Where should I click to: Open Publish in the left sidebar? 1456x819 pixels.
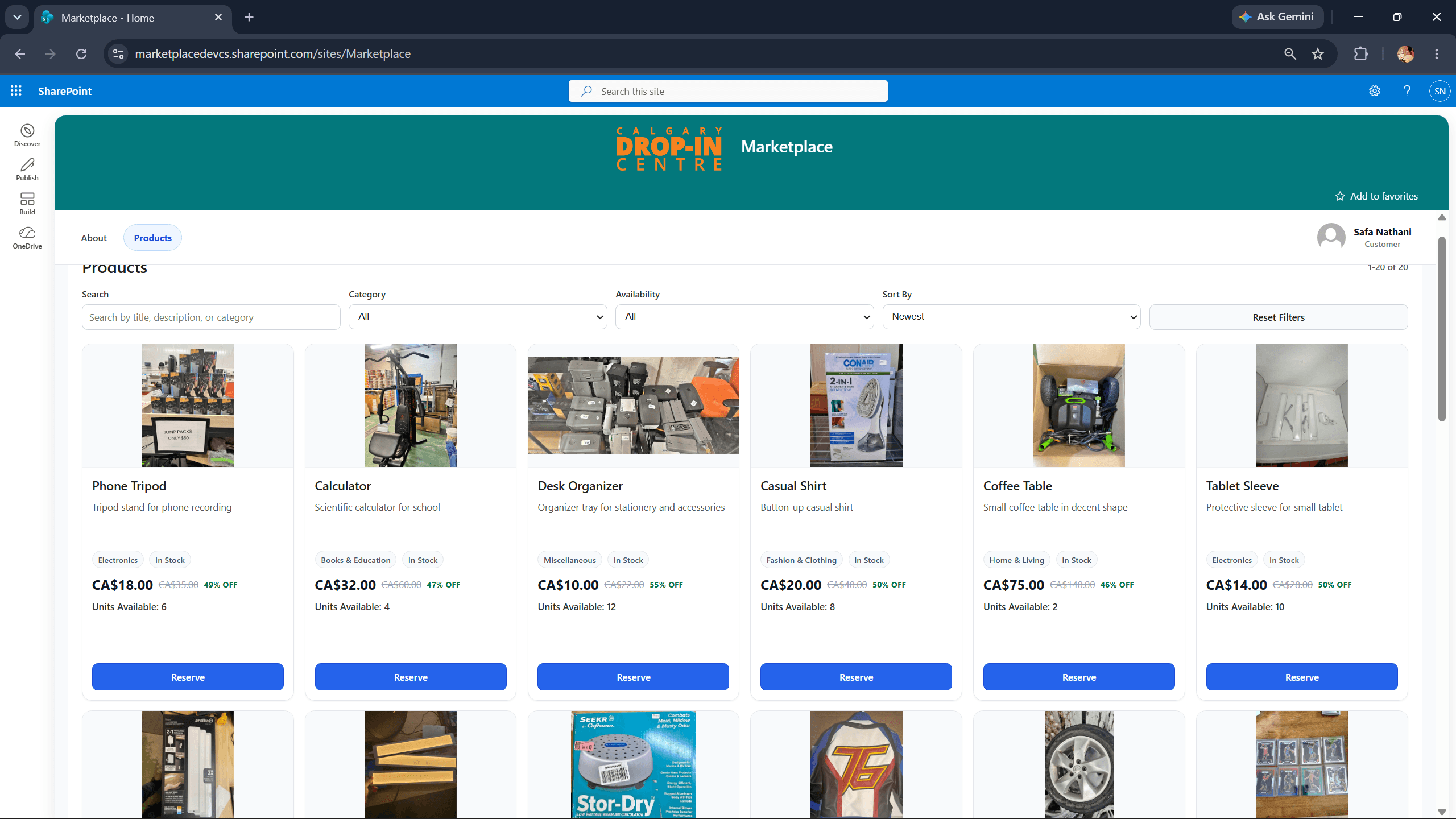27,169
